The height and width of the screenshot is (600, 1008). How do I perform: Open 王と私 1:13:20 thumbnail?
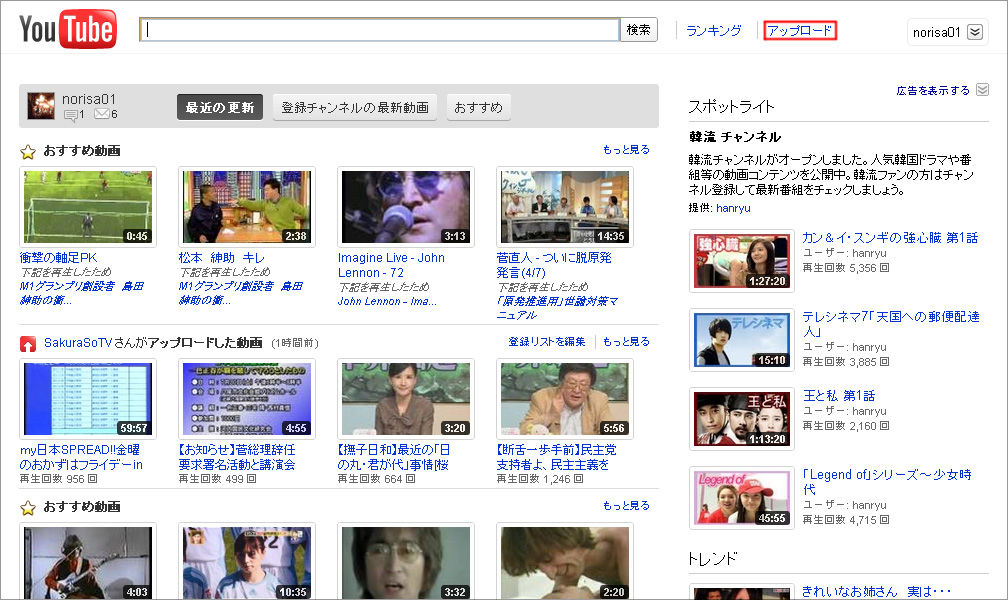click(x=742, y=419)
